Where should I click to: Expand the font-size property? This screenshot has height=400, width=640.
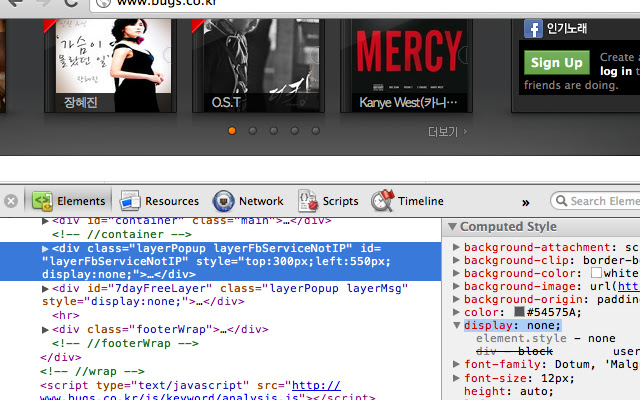pos(456,378)
